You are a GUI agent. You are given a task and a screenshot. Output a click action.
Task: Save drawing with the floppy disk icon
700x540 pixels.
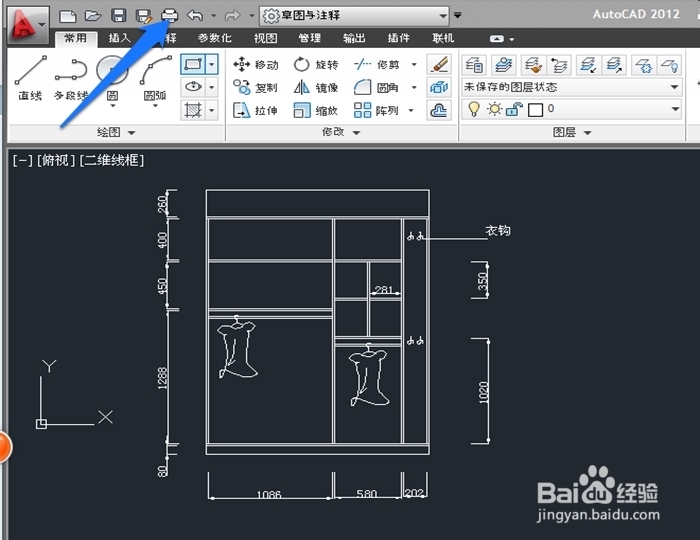[x=119, y=16]
